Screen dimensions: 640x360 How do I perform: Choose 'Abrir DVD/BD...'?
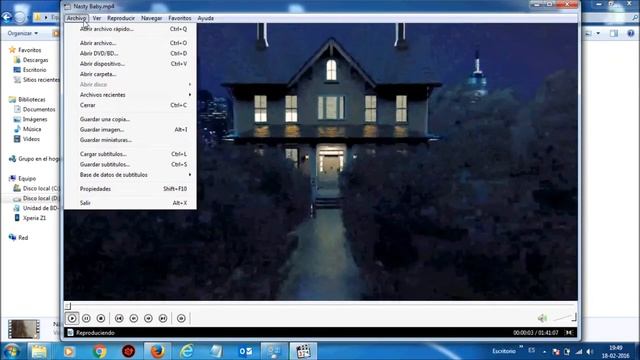(x=130, y=53)
